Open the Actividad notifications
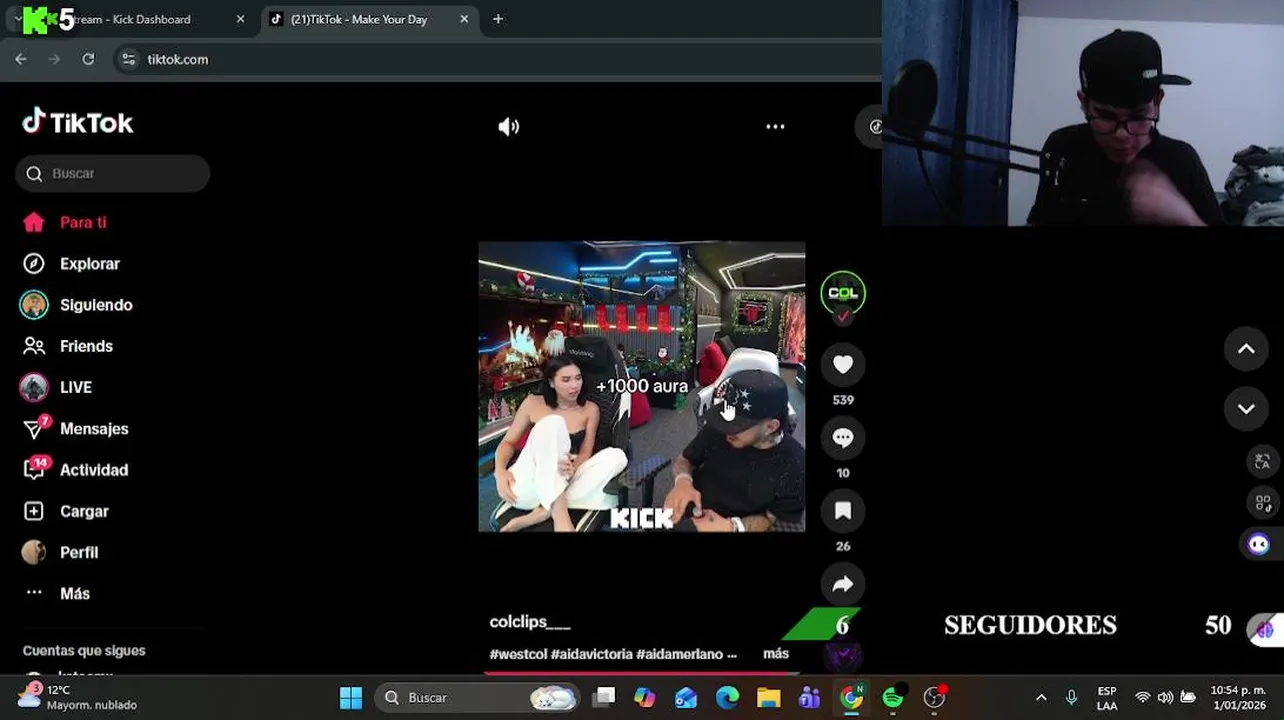The width and height of the screenshot is (1284, 720). (x=94, y=470)
